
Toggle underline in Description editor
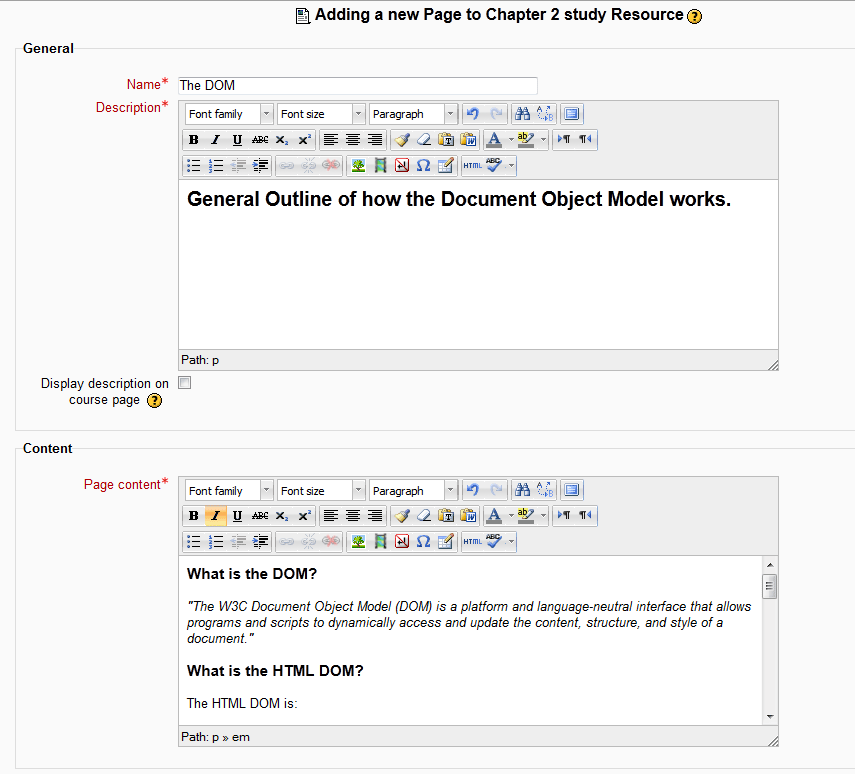[x=237, y=140]
